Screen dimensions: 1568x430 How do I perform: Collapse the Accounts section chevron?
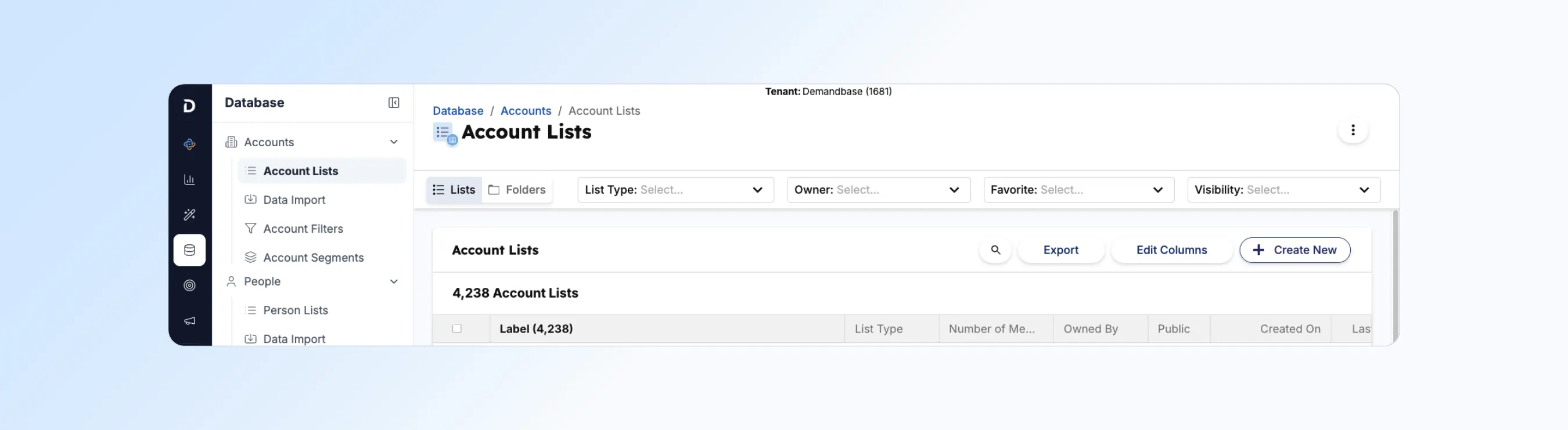click(394, 142)
